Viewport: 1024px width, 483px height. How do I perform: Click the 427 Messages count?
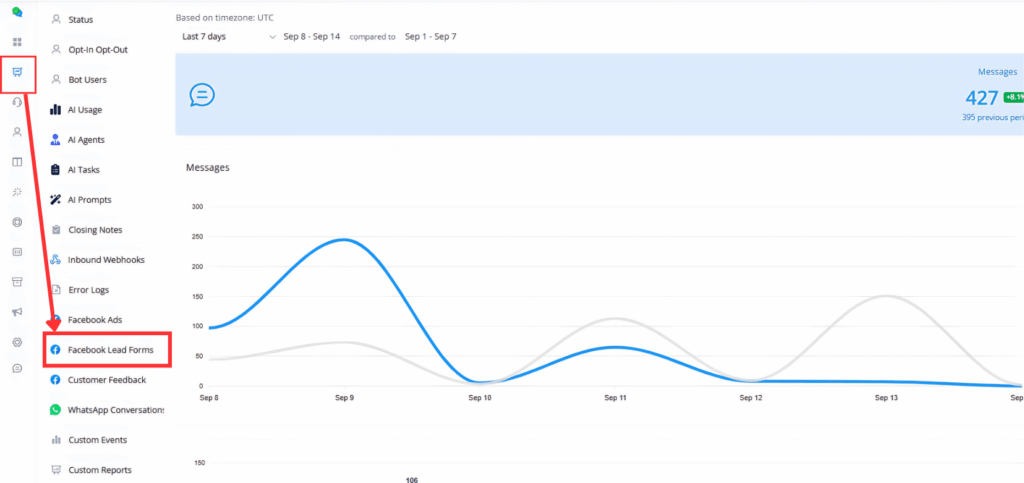[981, 97]
